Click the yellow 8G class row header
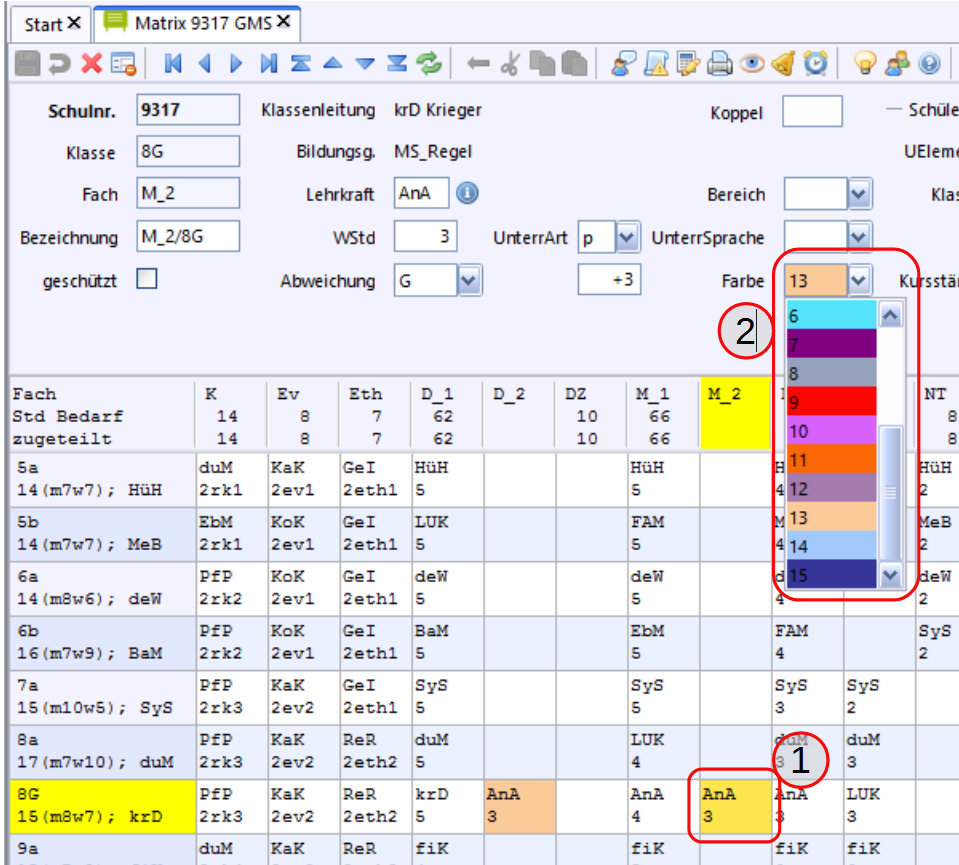 point(102,806)
